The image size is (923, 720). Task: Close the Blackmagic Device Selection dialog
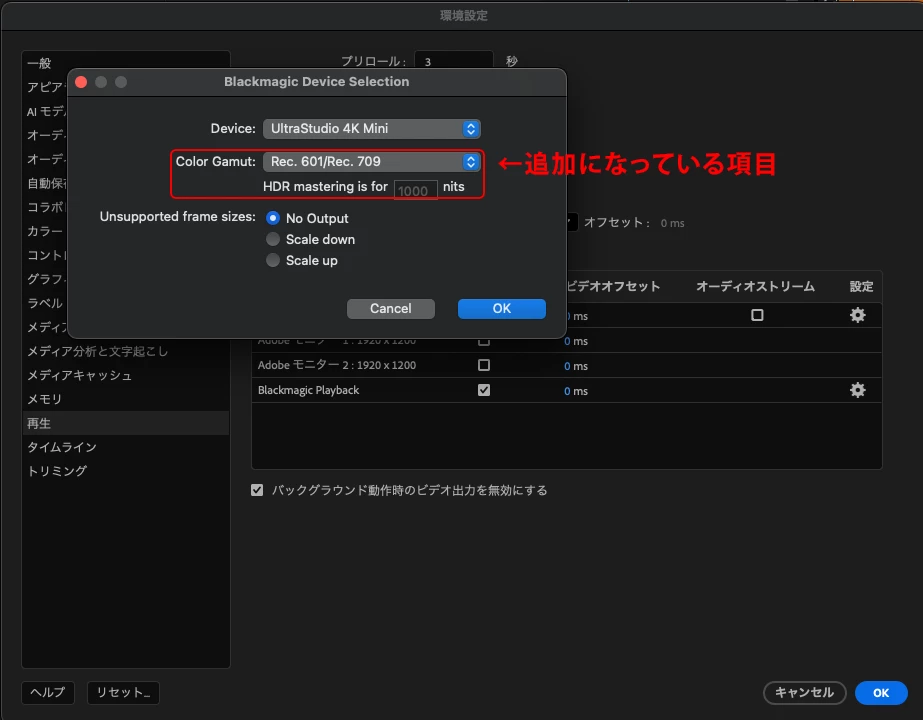pos(81,82)
